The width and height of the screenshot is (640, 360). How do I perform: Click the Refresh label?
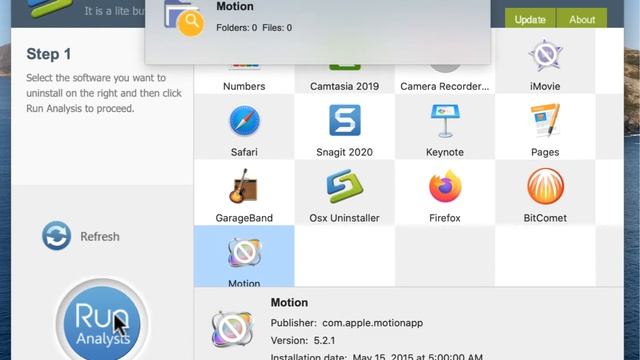coord(100,236)
